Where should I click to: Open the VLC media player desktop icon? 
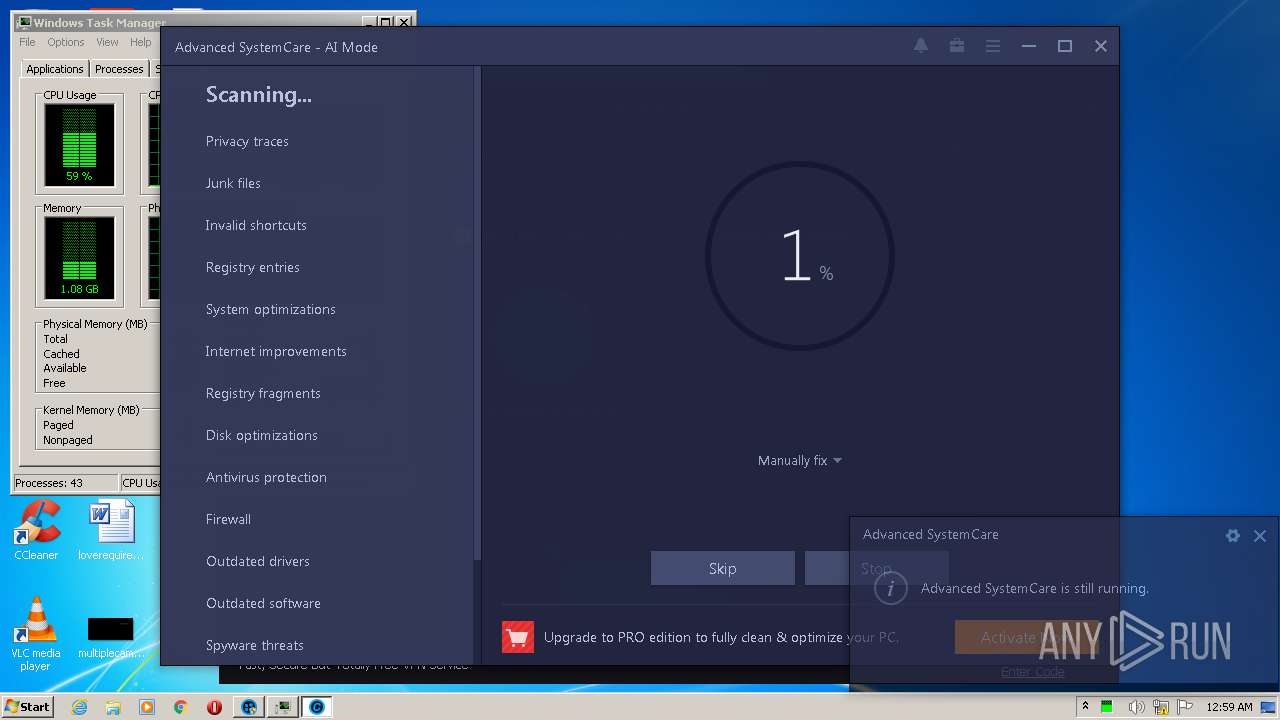tap(36, 633)
